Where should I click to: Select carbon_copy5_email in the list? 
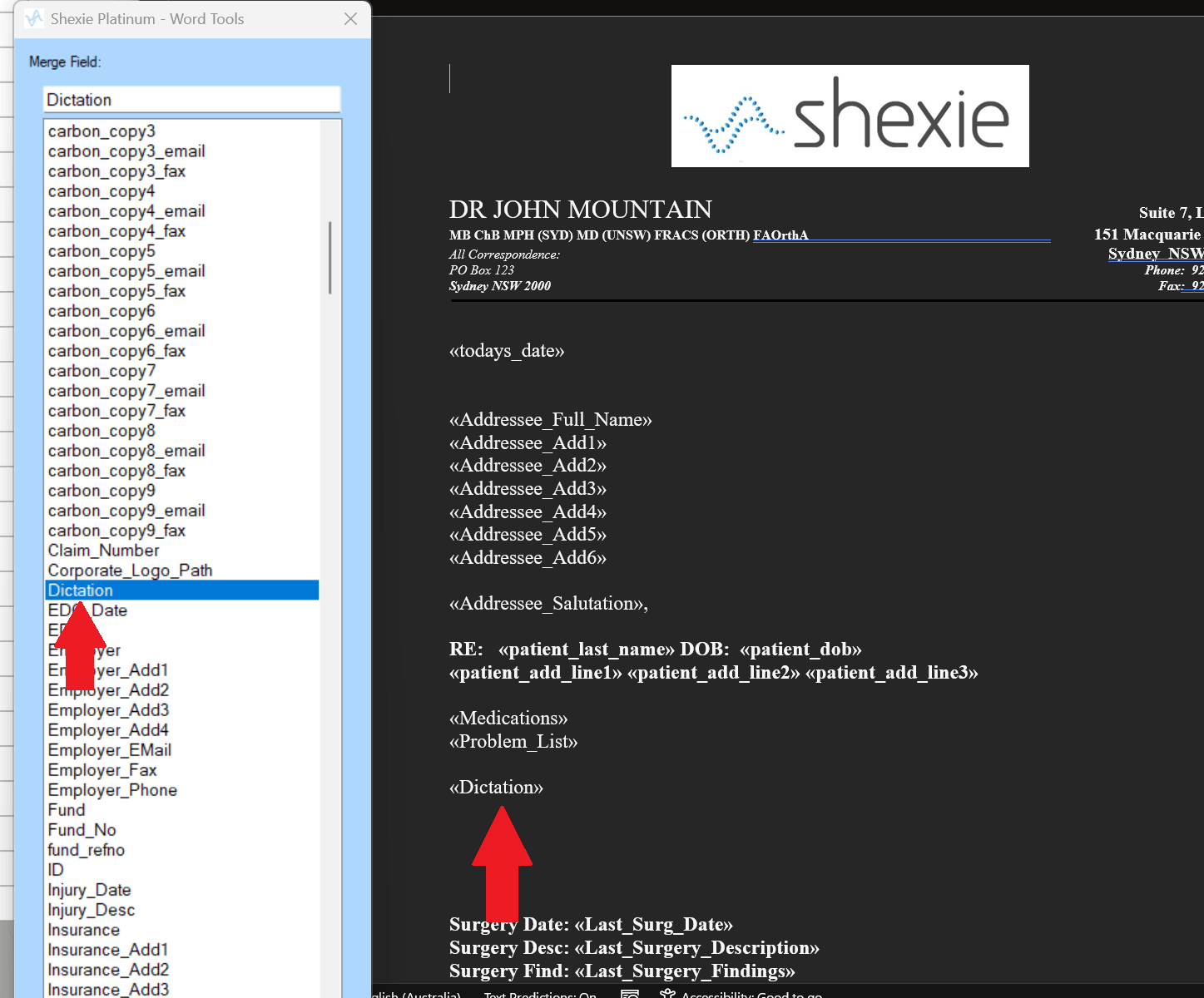[181, 271]
